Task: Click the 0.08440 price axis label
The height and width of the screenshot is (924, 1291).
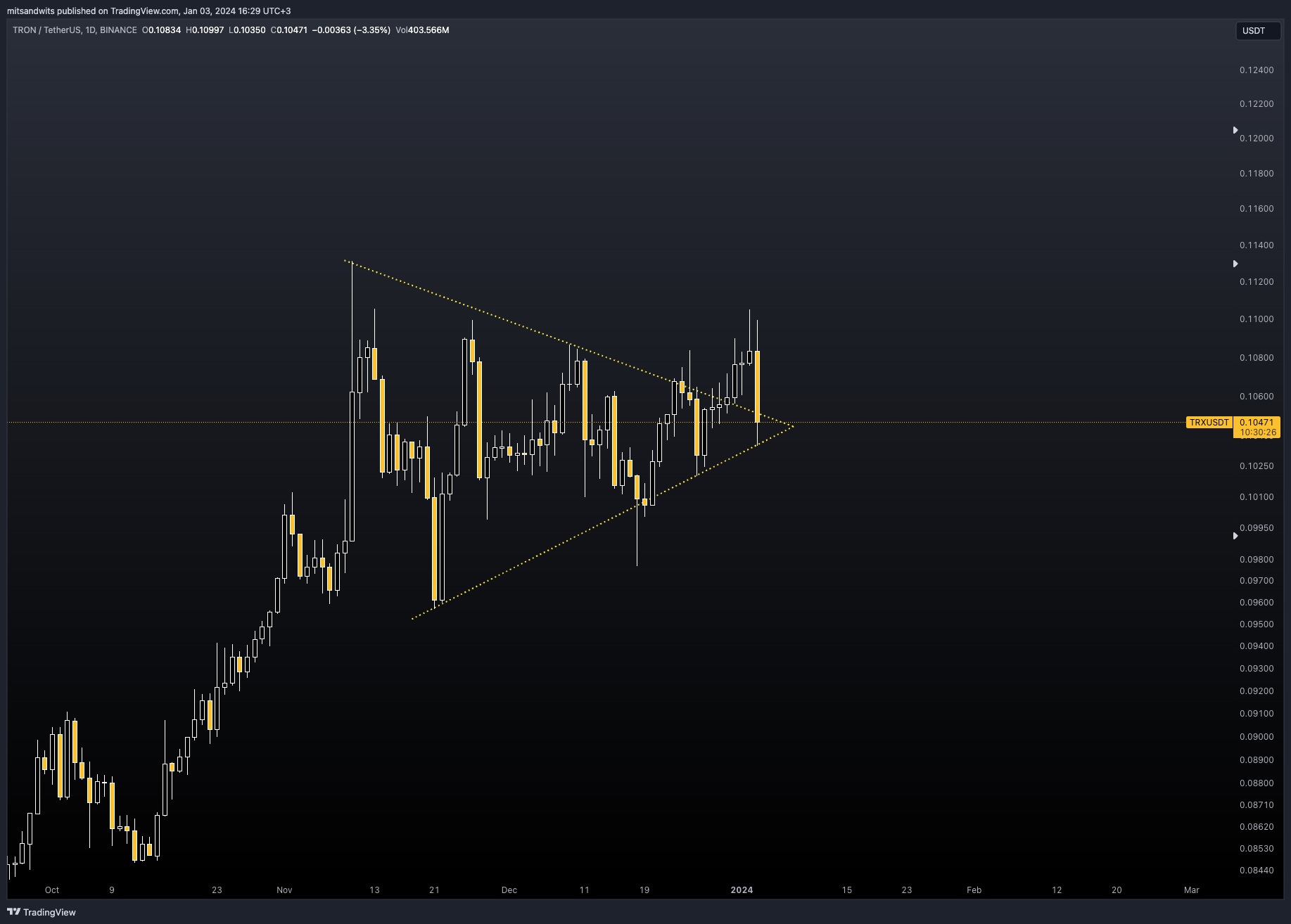Action: point(1257,871)
